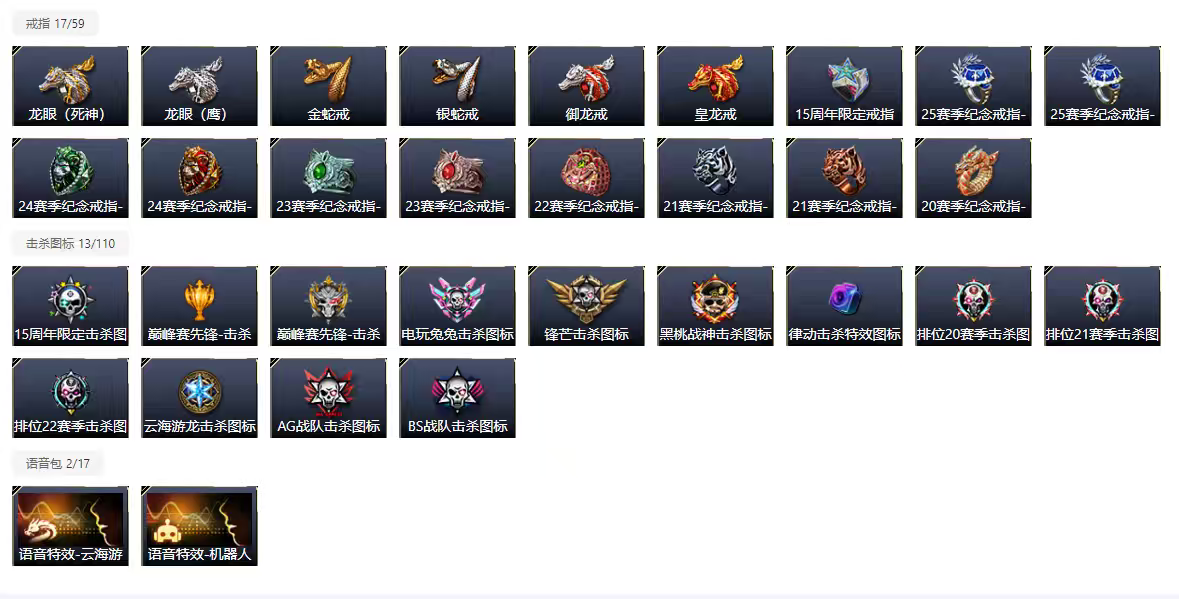Select the BS战队击杀图标 item
Viewport: 1179px width, 599px height.
(x=457, y=398)
